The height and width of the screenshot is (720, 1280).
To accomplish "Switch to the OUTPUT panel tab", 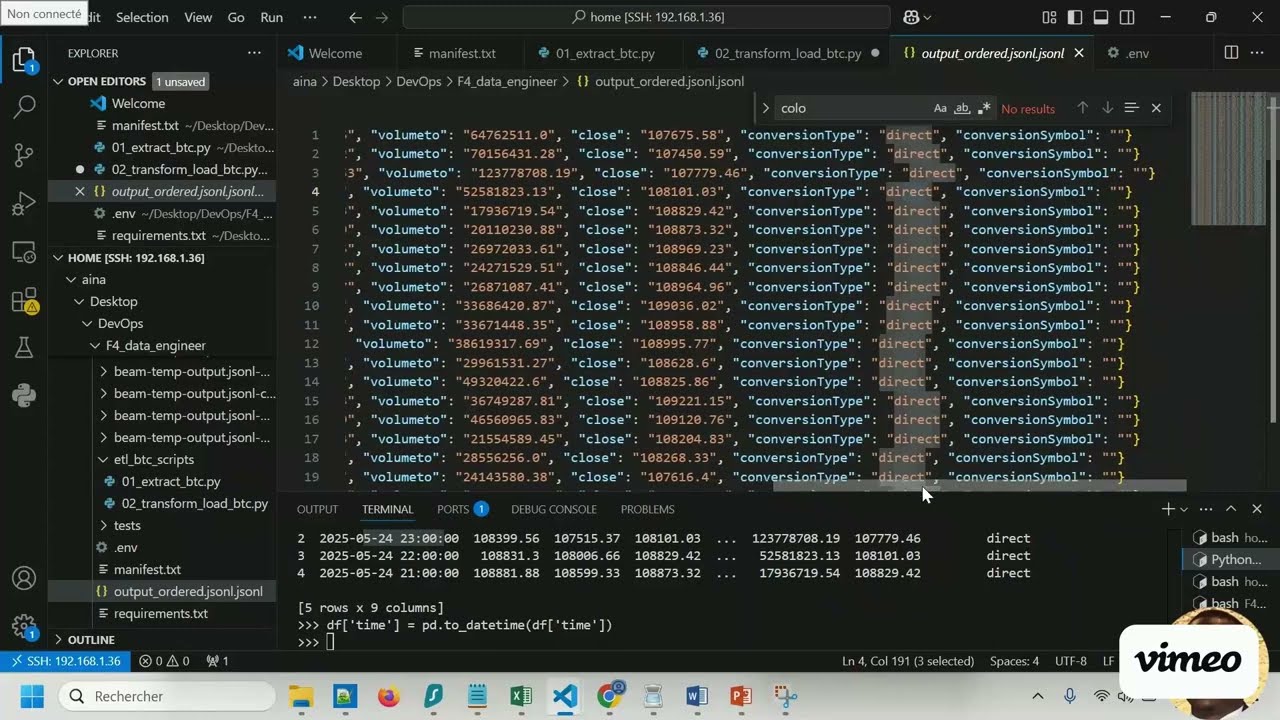I will [317, 509].
